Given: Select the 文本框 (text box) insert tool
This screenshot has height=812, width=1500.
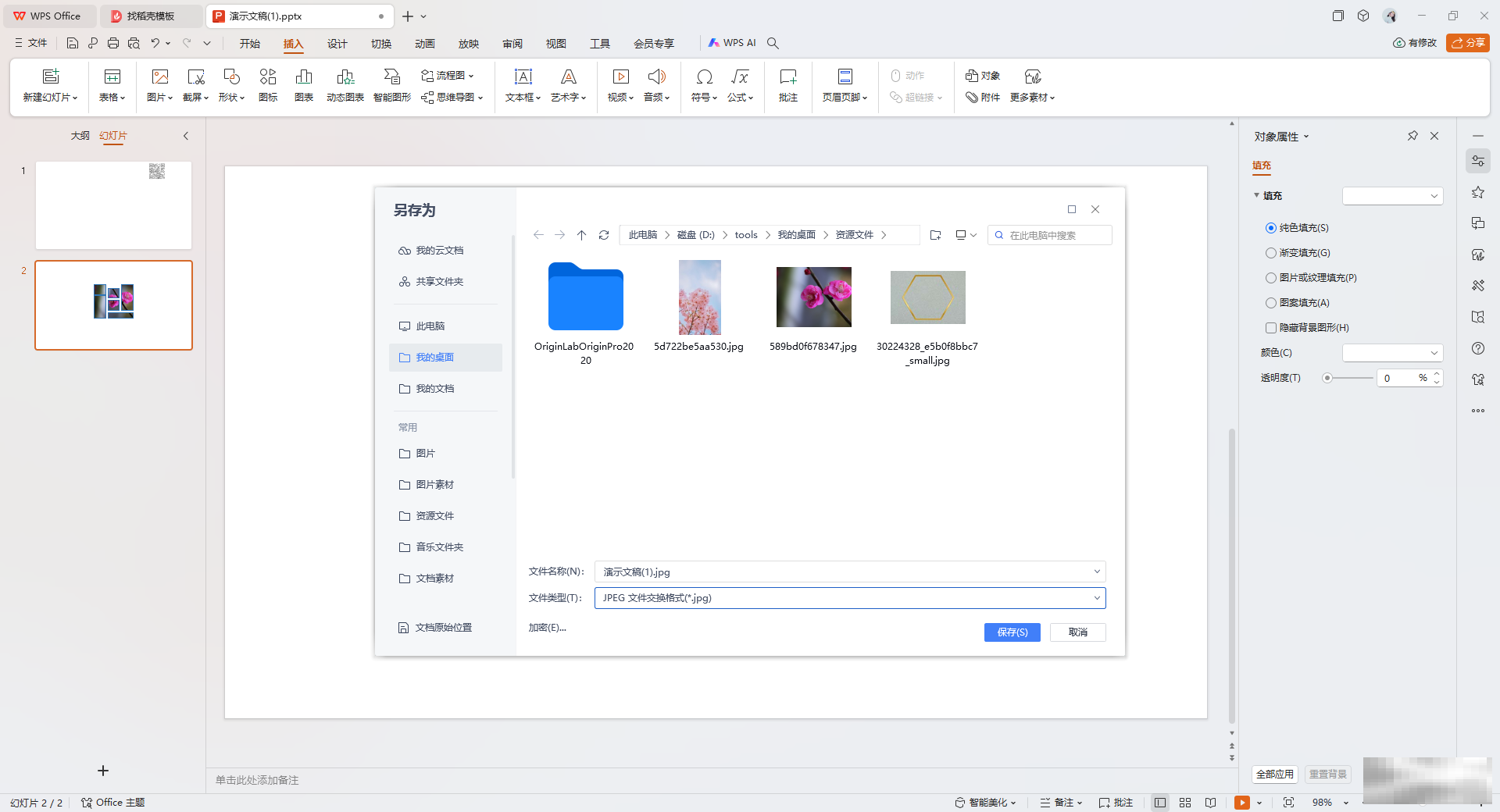Looking at the screenshot, I should [522, 85].
